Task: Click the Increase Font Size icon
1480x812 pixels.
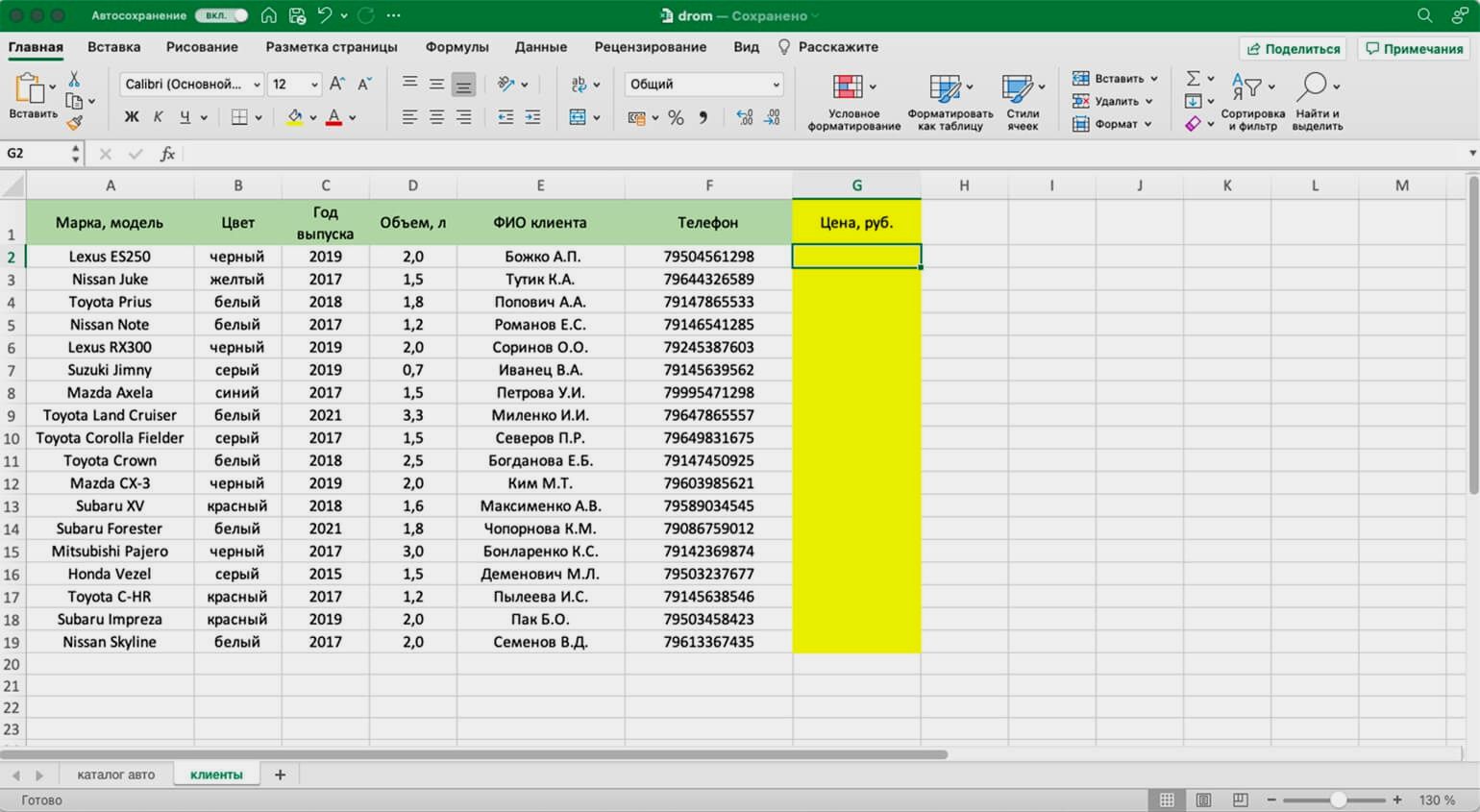Action: pyautogui.click(x=336, y=85)
